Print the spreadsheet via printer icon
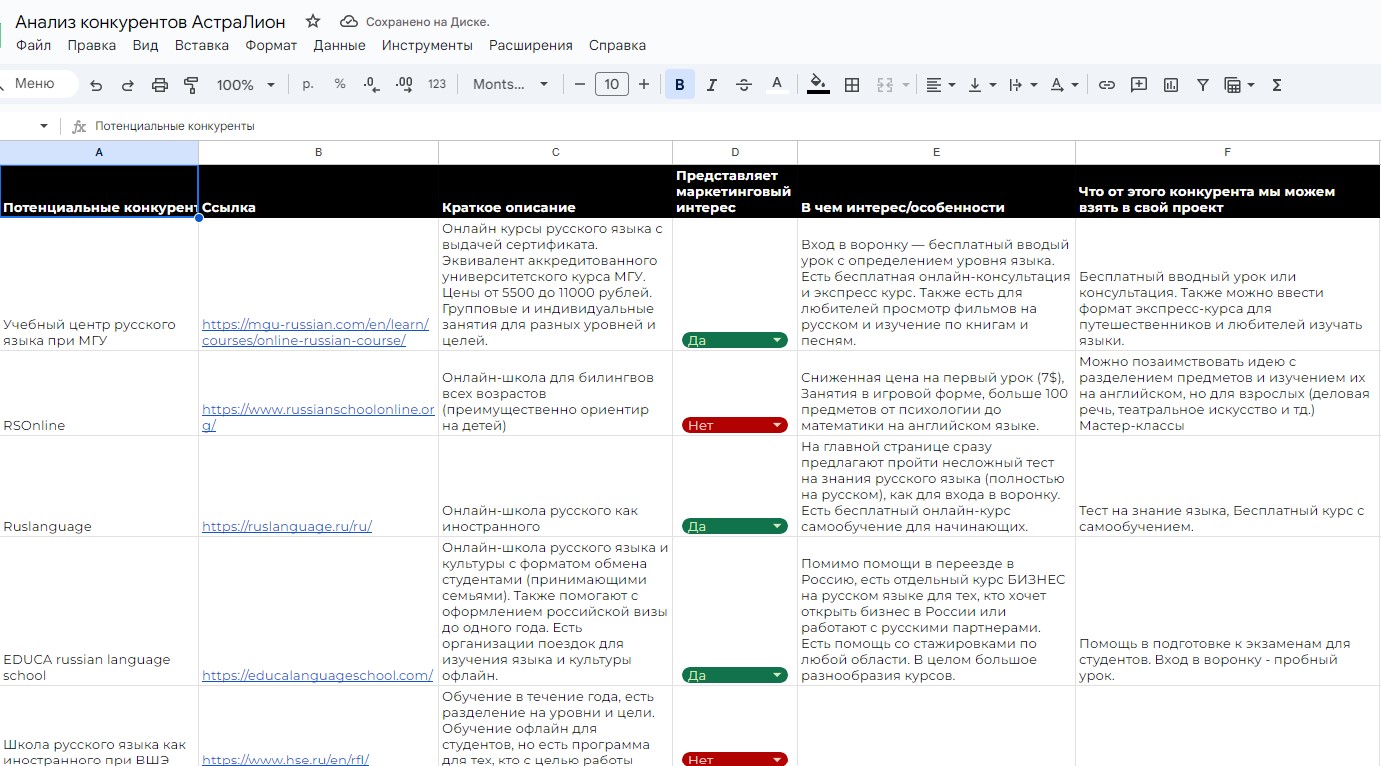Image resolution: width=1381 pixels, height=766 pixels. pyautogui.click(x=160, y=85)
